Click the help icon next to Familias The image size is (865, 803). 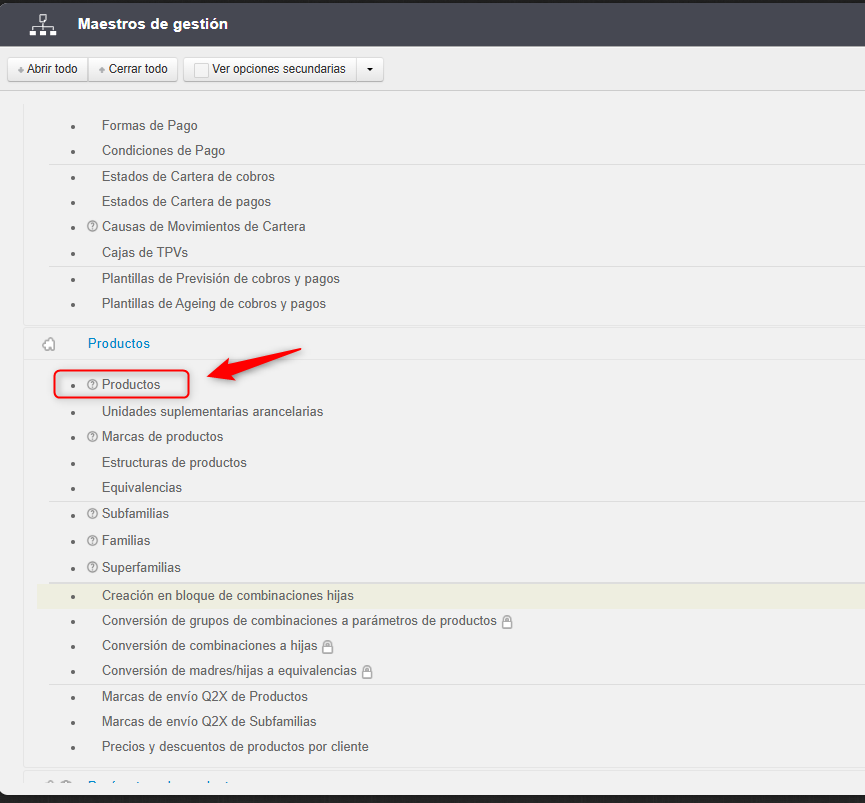(93, 541)
